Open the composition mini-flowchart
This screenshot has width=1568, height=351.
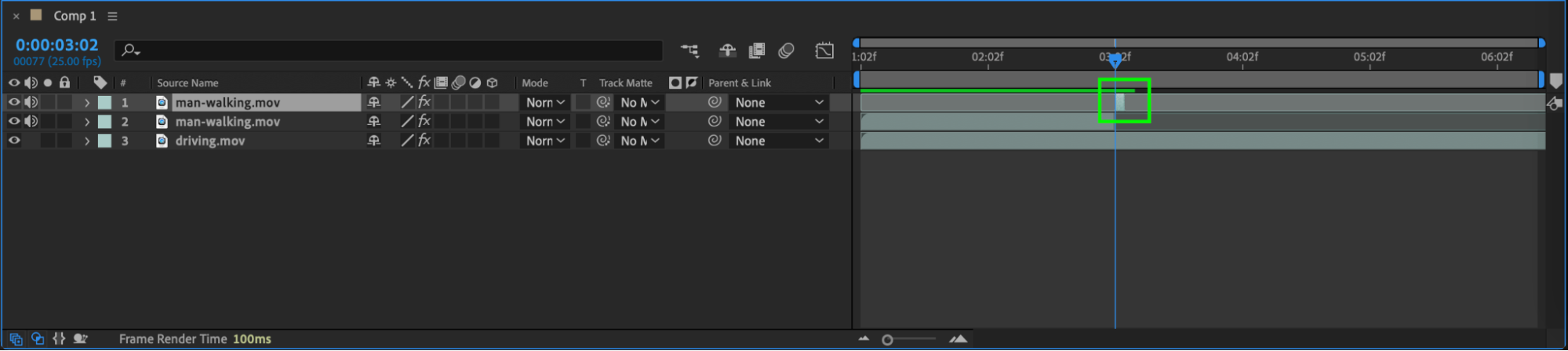point(690,51)
